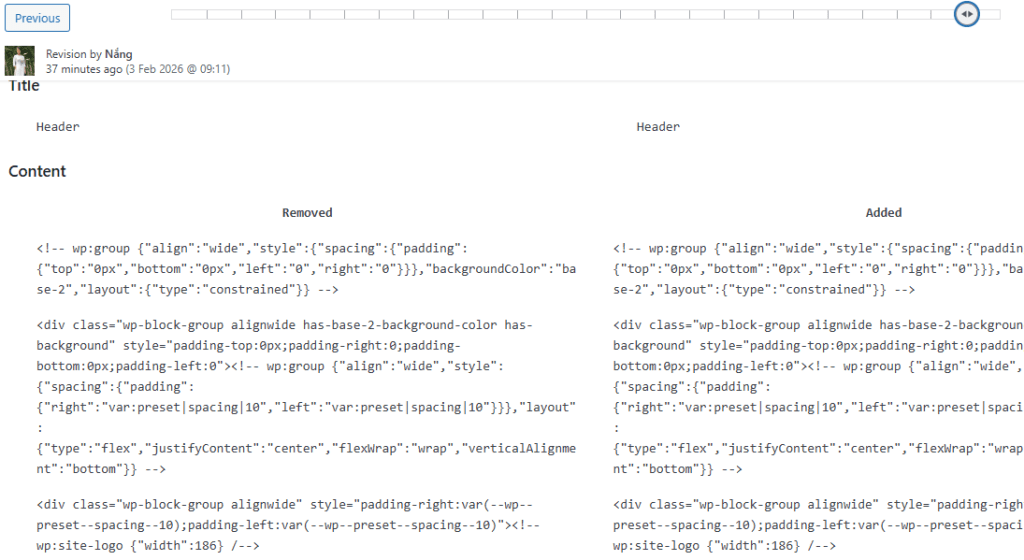Image resolution: width=1024 pixels, height=560 pixels.
Task: Click the middle of the revision slider track
Action: tap(586, 14)
